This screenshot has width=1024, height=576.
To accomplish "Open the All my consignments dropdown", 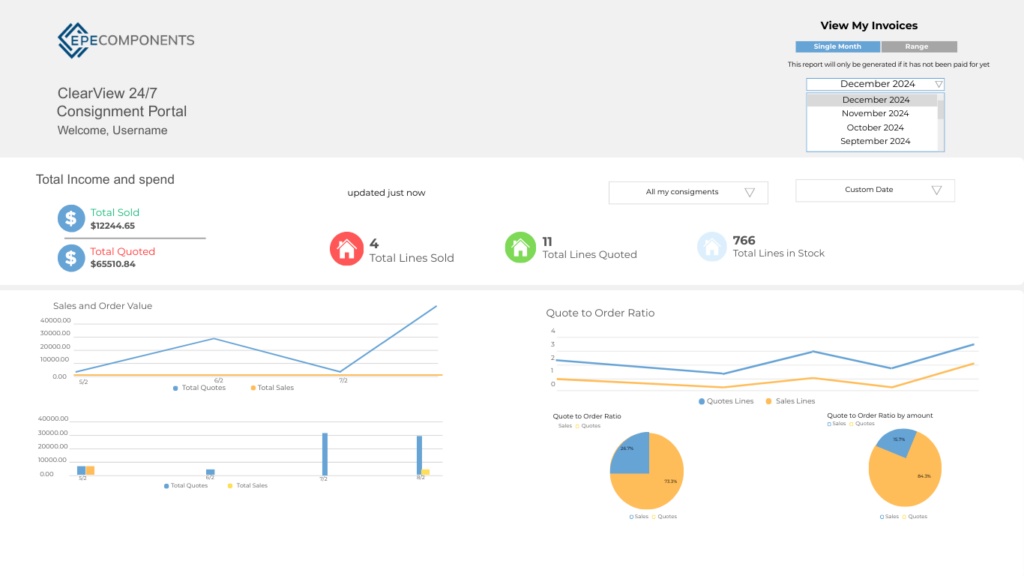I will [x=687, y=192].
